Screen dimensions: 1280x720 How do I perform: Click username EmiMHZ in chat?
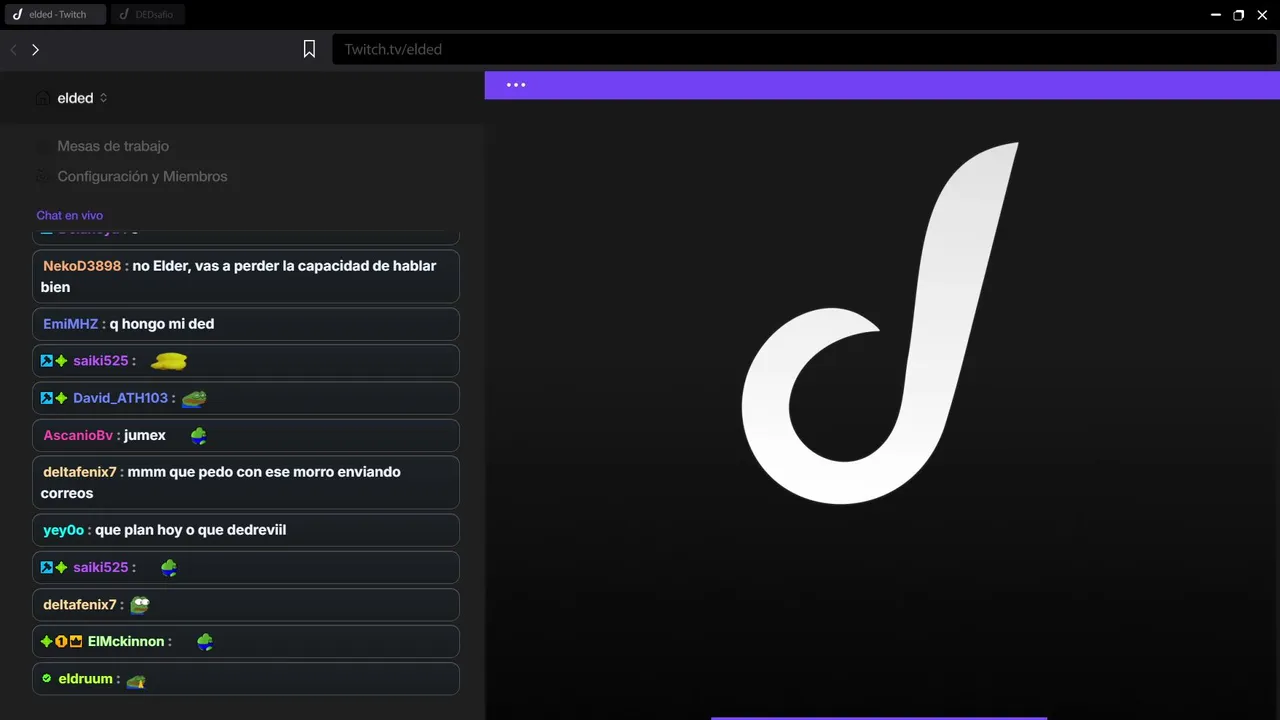click(x=71, y=324)
